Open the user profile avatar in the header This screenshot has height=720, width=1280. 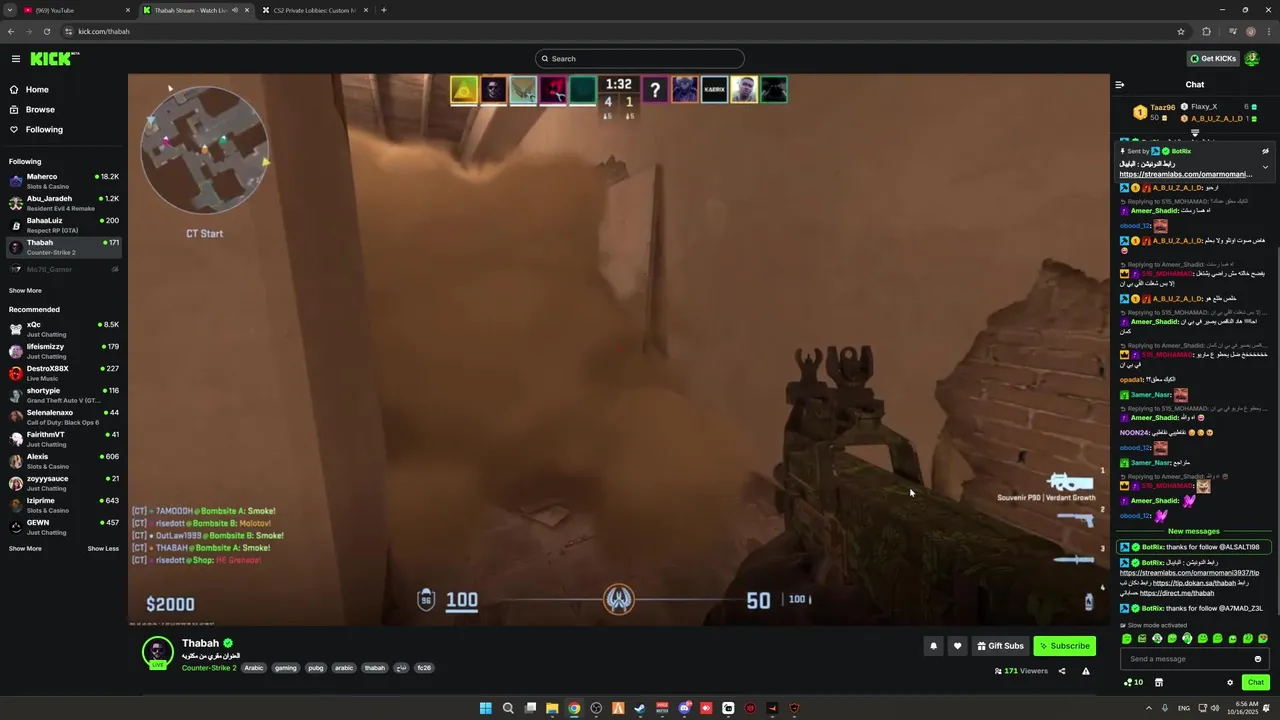(x=1252, y=59)
